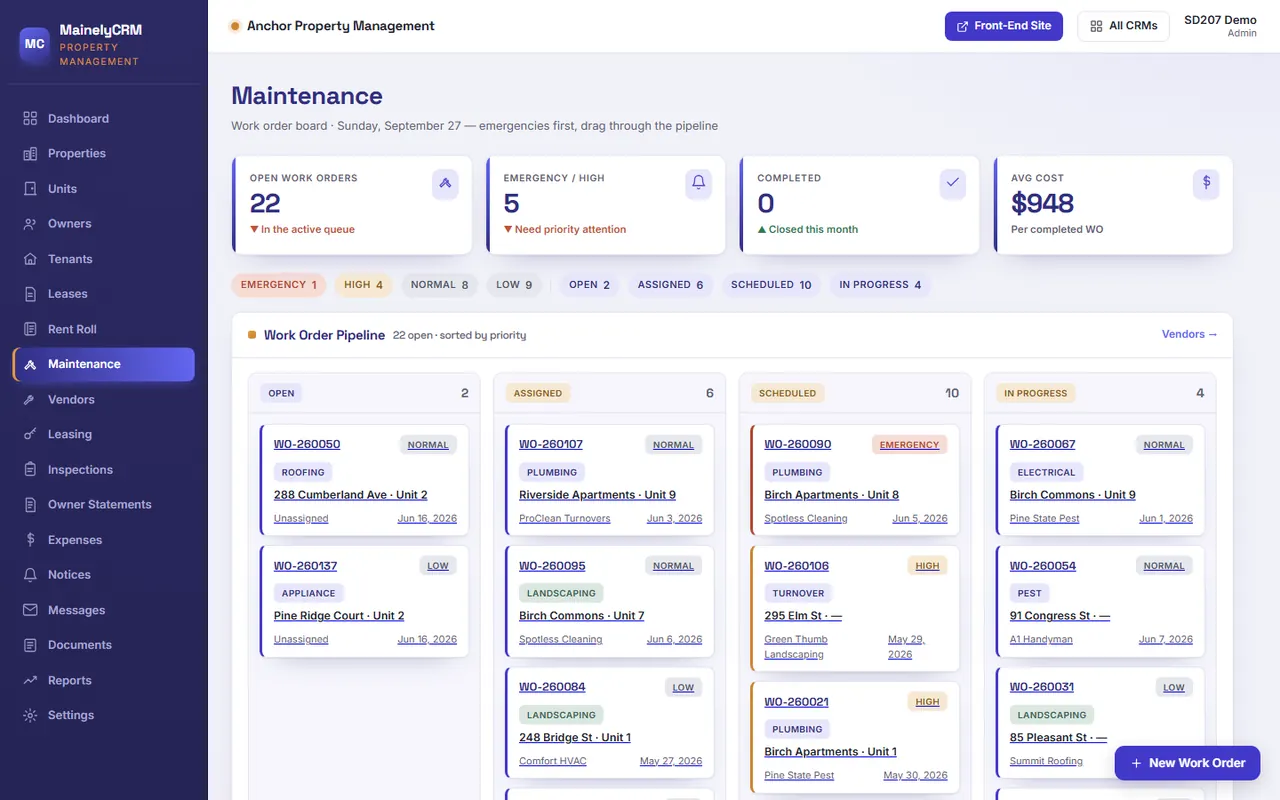
Task: Click the HIGH badge on WO-260106
Action: click(928, 566)
